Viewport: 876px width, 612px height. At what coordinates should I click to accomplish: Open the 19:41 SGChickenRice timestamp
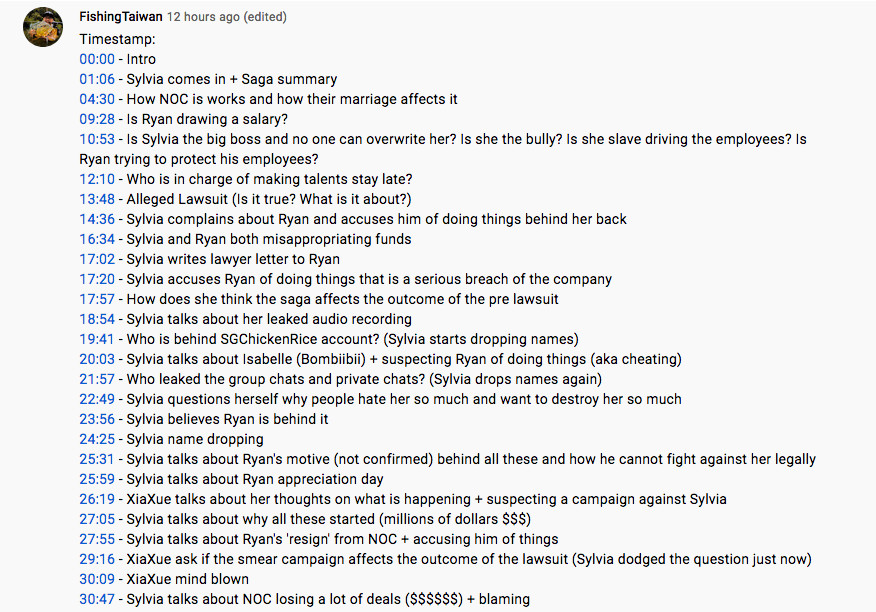coord(97,339)
